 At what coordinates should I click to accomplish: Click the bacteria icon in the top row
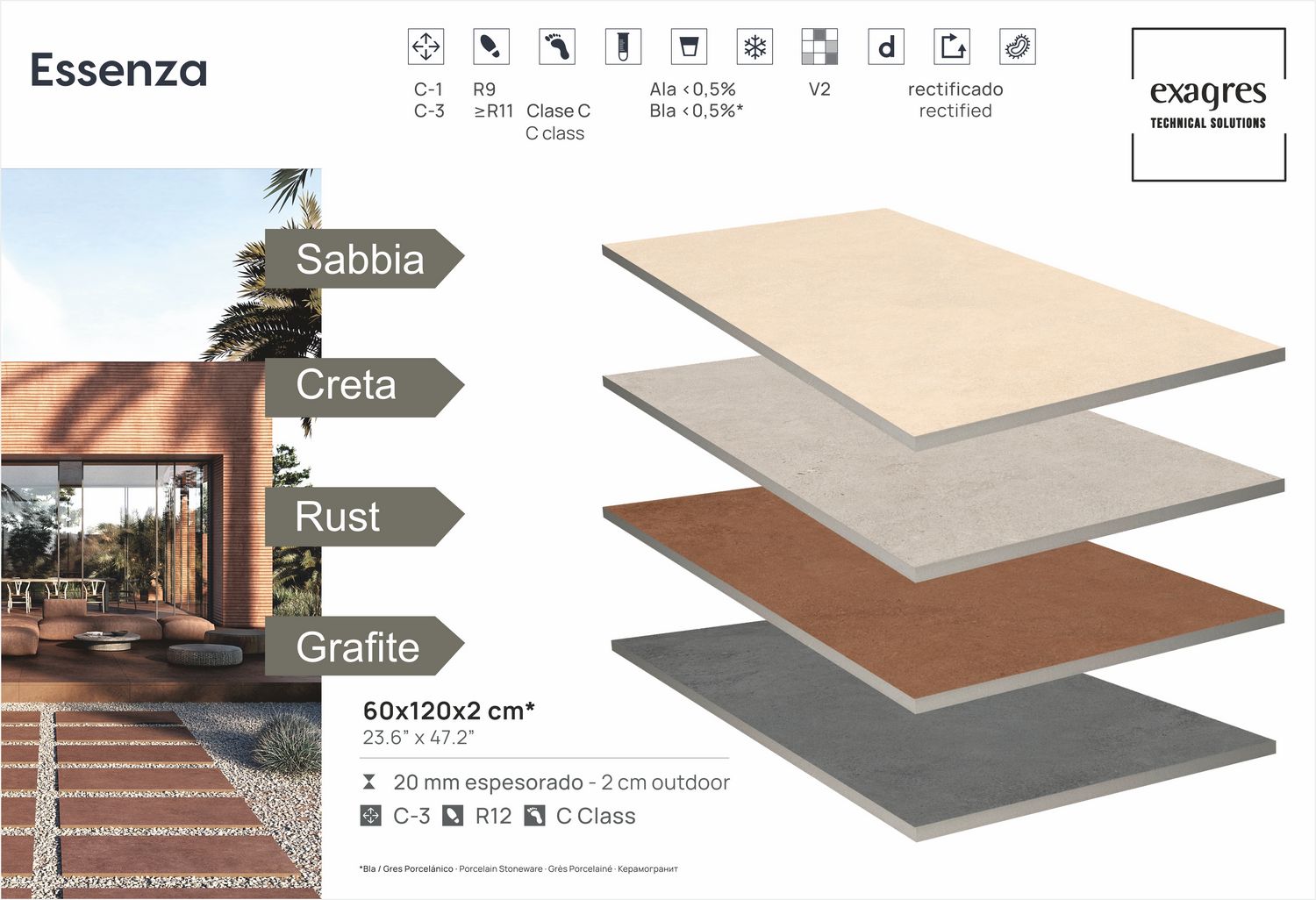point(1018,46)
